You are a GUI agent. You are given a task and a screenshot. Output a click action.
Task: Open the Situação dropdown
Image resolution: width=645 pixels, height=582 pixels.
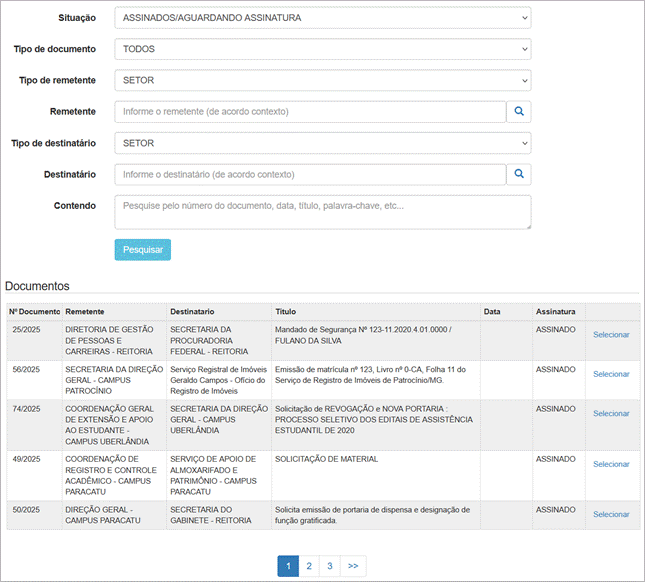322,18
